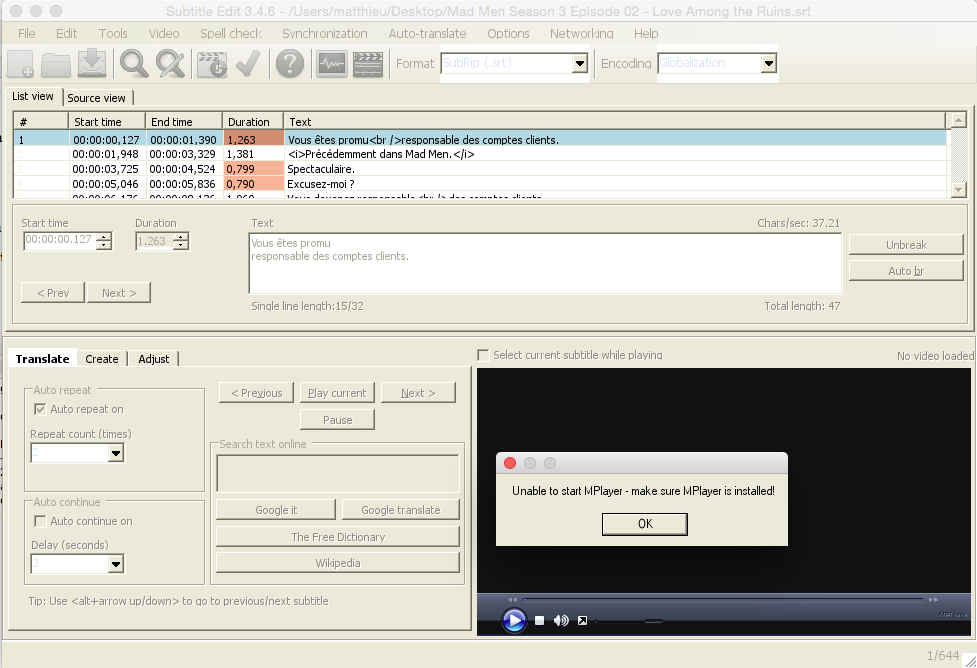Show the audio waveform panel icon
977x668 pixels.
tap(330, 63)
